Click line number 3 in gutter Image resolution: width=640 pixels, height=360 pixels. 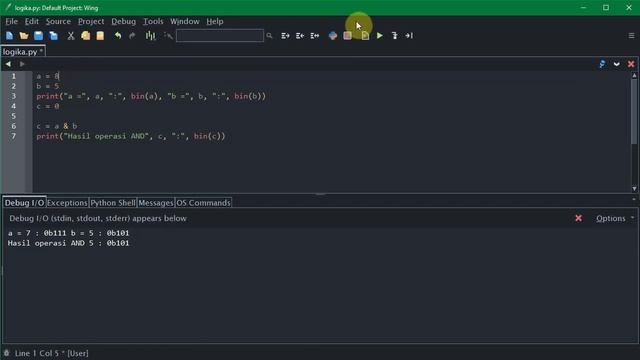(13, 96)
